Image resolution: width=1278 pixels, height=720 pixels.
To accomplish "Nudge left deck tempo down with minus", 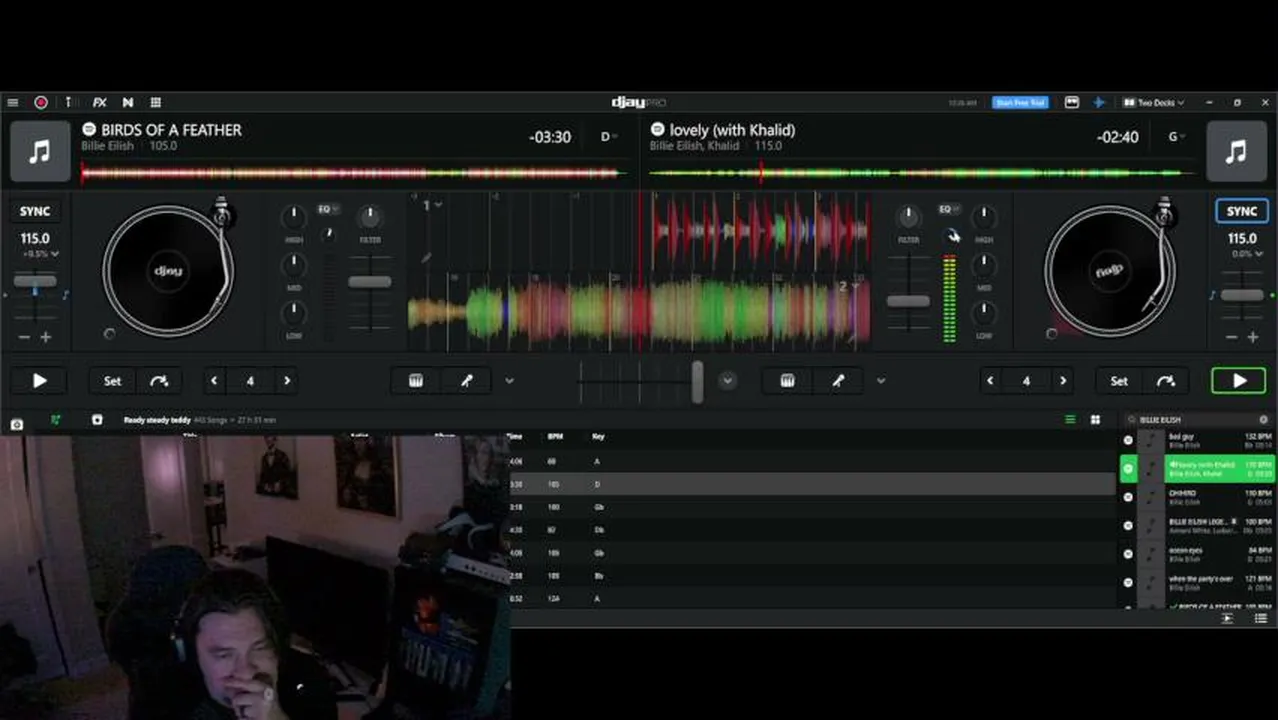I will coord(24,338).
